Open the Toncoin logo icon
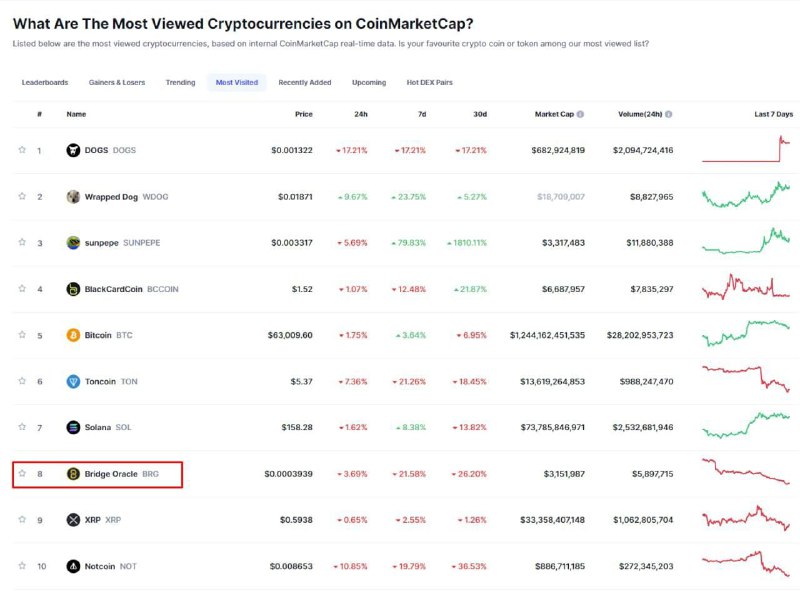The image size is (800, 591). [x=73, y=381]
